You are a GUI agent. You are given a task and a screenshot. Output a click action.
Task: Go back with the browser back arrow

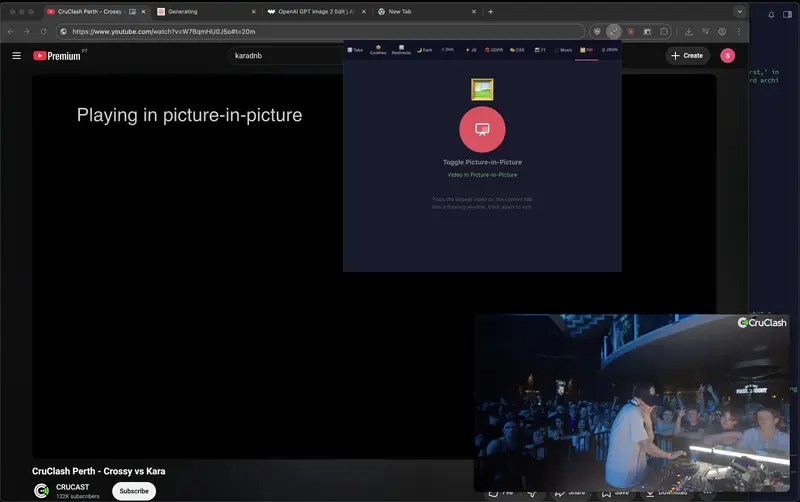(x=11, y=32)
